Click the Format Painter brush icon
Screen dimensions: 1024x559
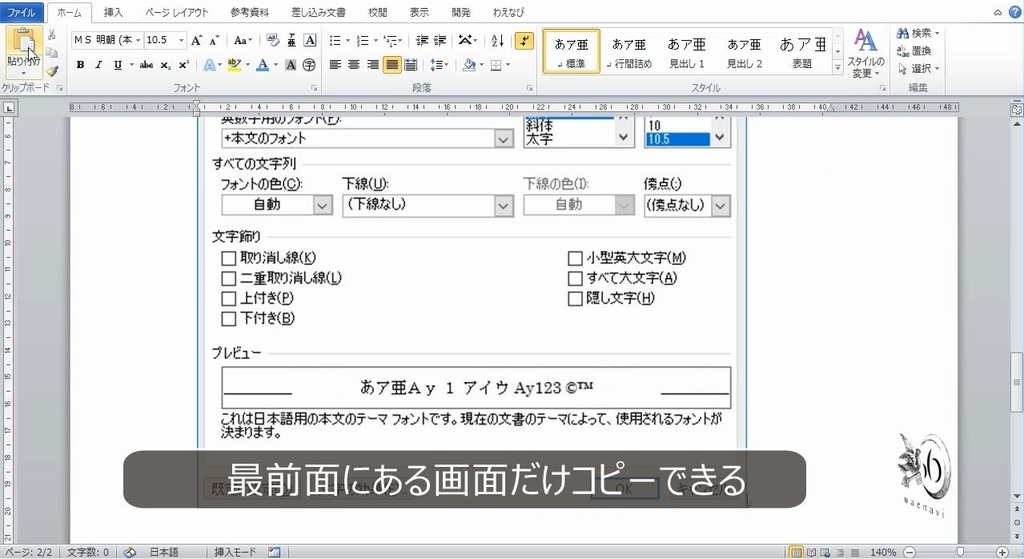coord(52,71)
